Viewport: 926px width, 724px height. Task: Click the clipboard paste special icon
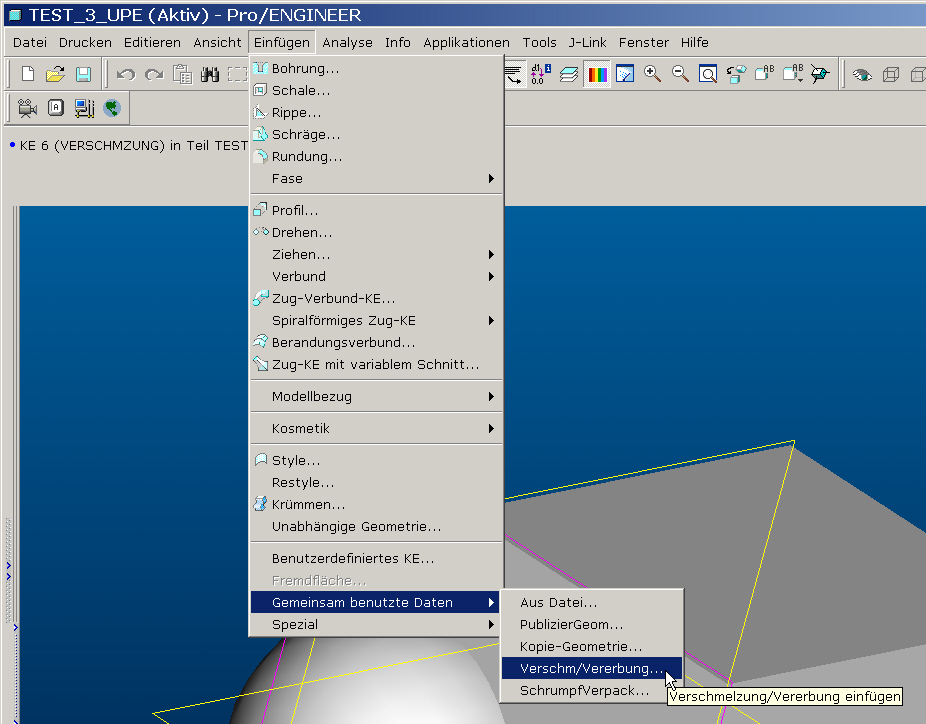(x=182, y=74)
